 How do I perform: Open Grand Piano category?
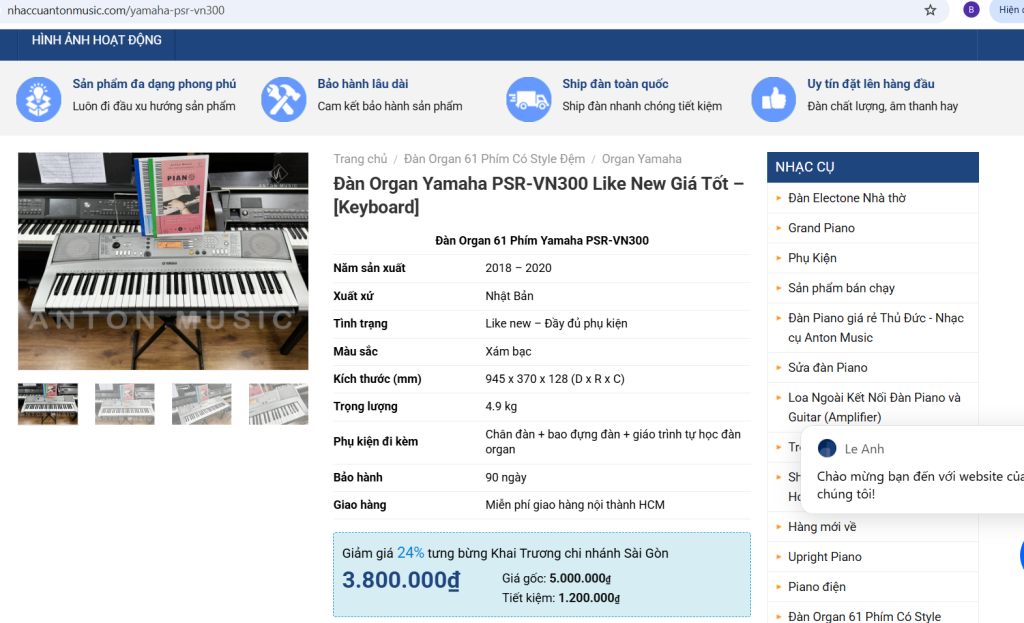point(821,228)
